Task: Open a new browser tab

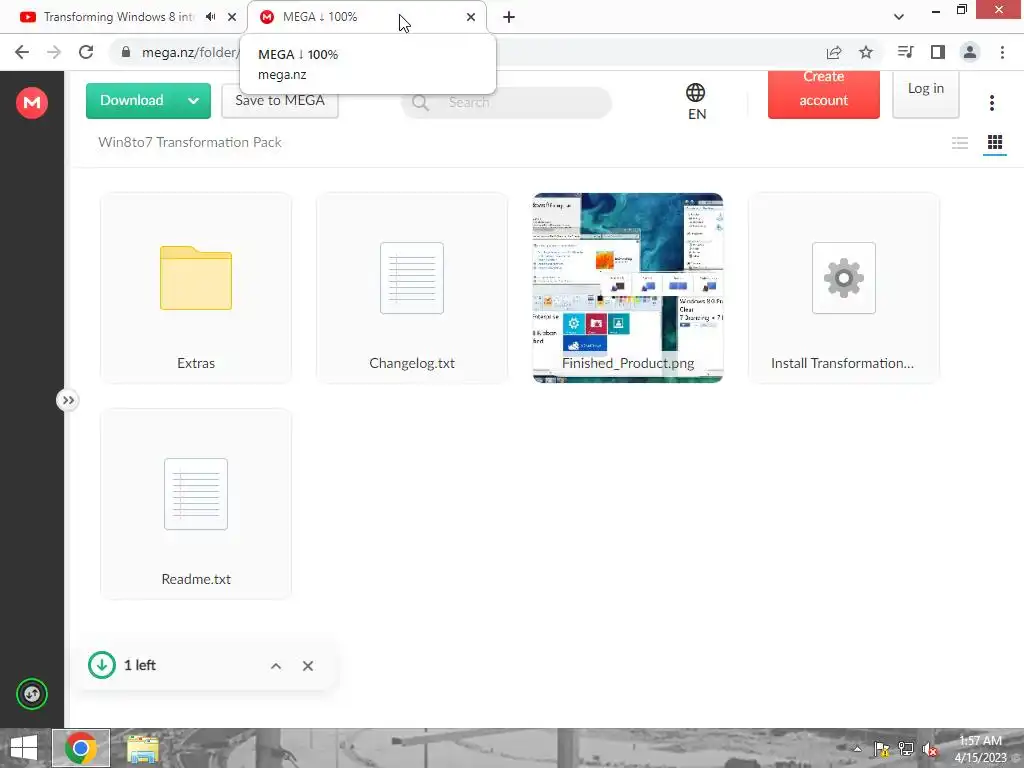Action: tap(509, 17)
